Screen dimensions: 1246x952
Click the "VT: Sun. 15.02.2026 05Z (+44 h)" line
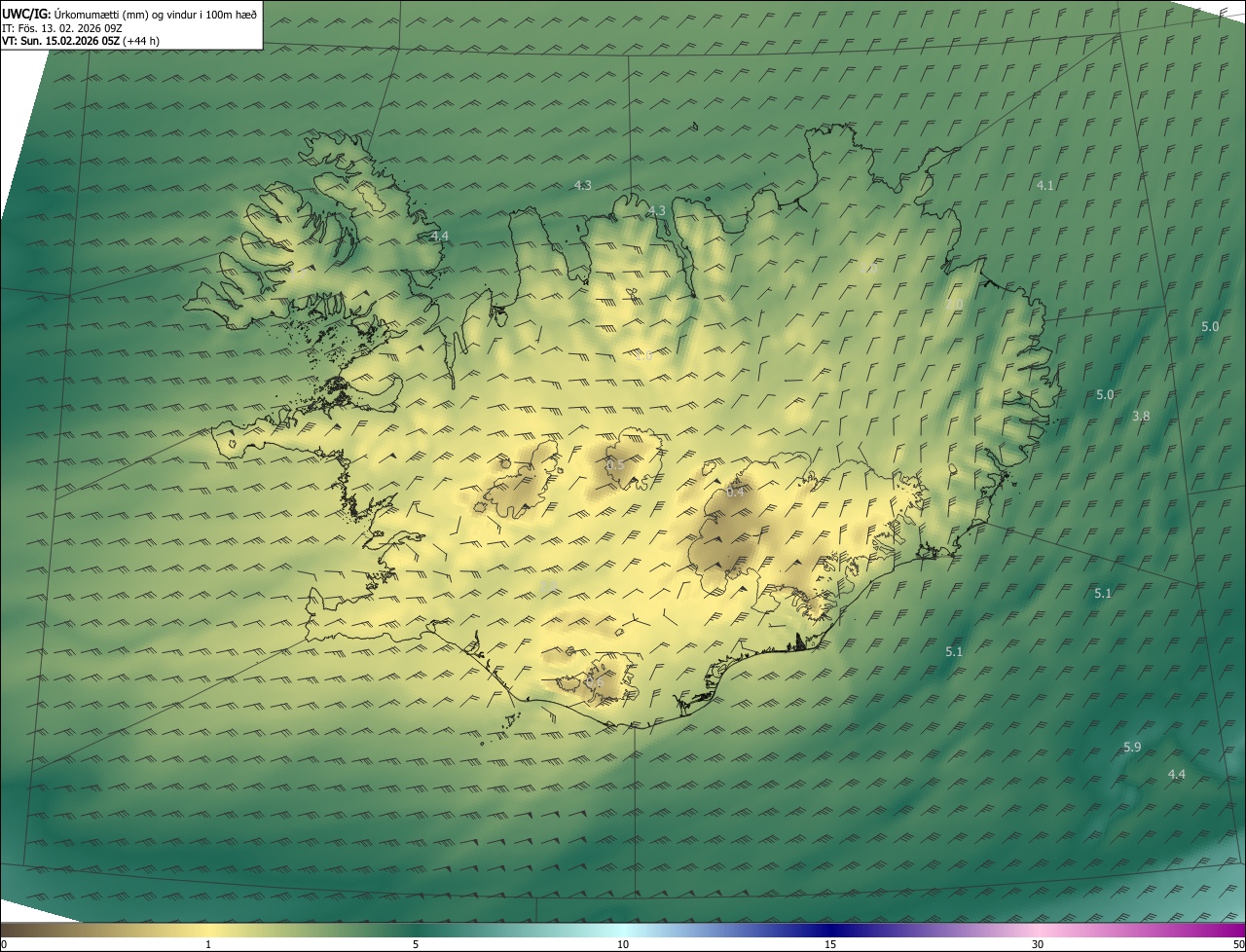tap(81, 41)
